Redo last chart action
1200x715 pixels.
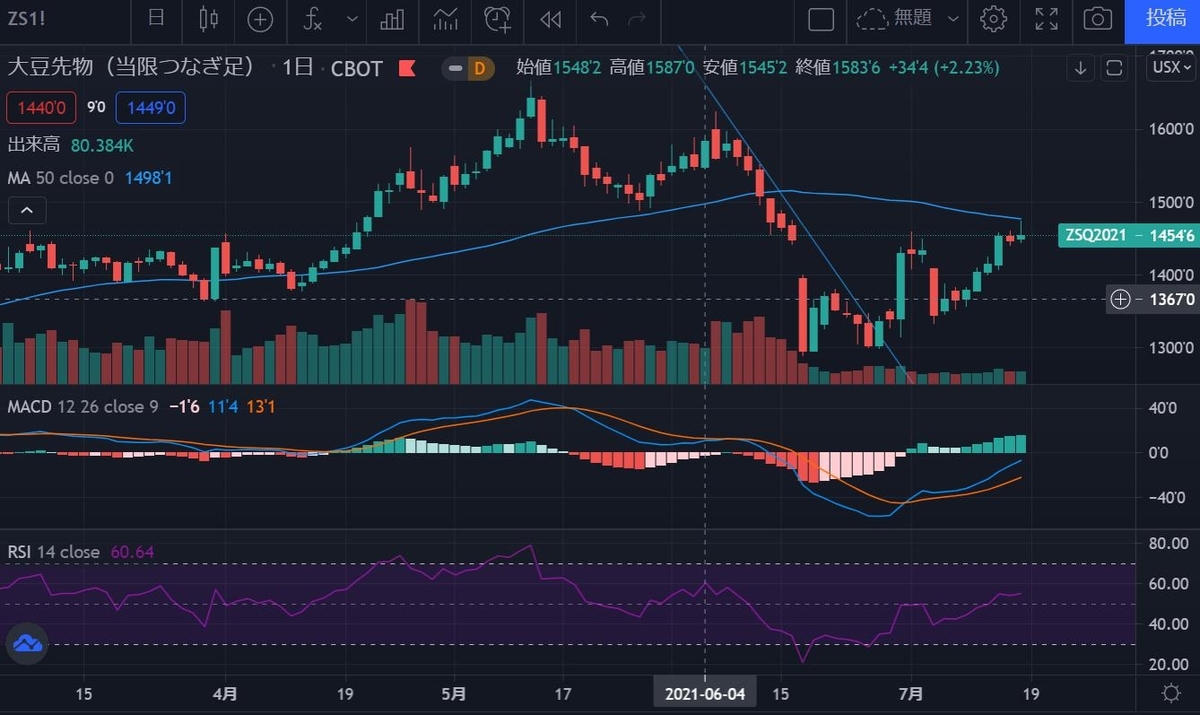coord(636,18)
